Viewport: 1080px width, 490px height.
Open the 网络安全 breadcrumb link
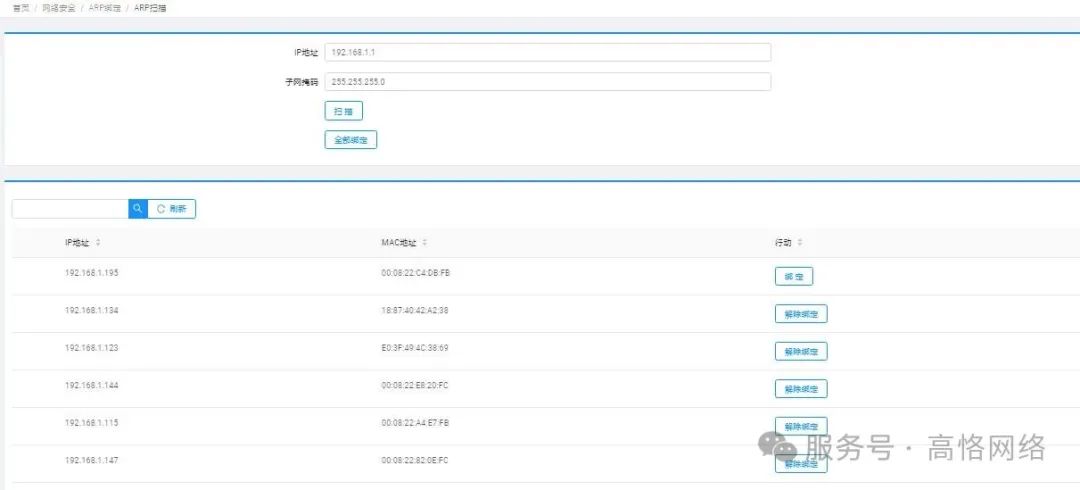(x=59, y=8)
